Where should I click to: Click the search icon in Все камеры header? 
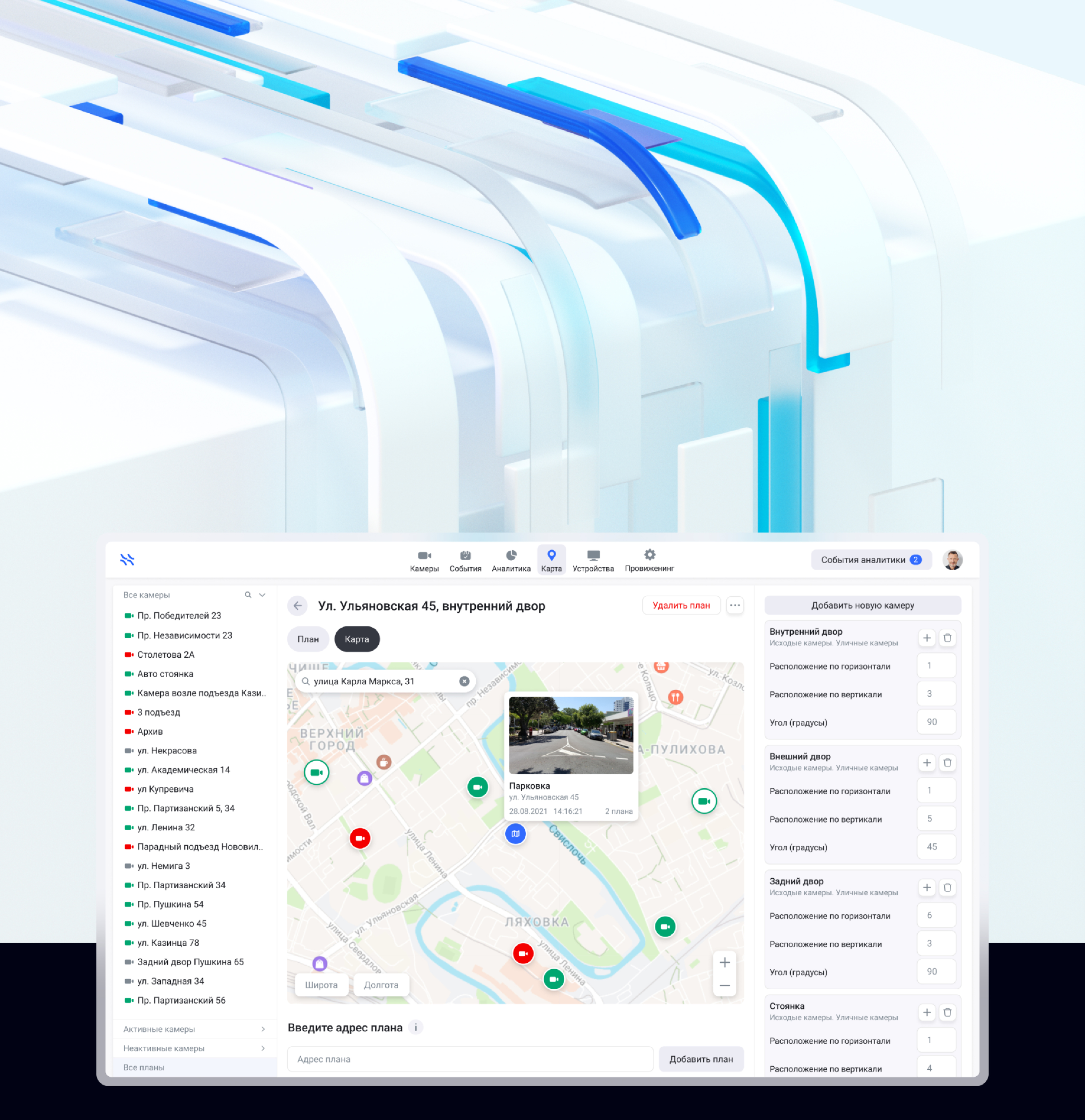[248, 595]
